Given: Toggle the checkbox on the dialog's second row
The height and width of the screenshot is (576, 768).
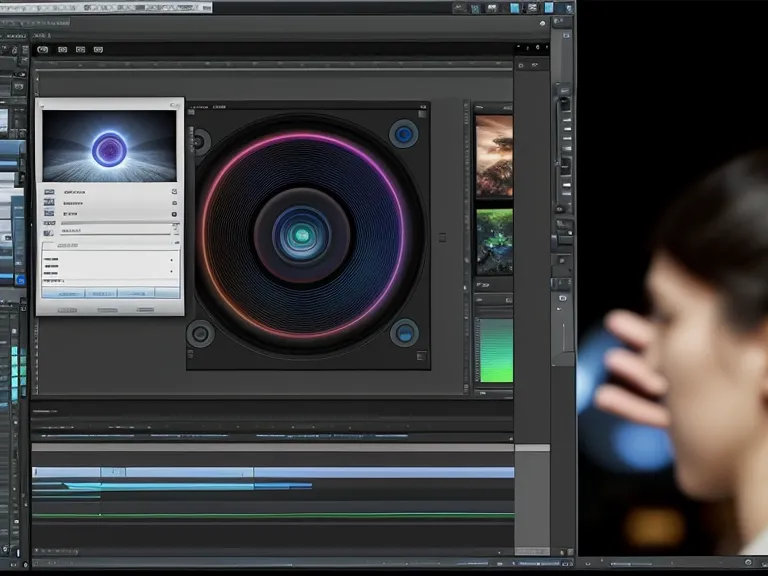Looking at the screenshot, I should 174,203.
